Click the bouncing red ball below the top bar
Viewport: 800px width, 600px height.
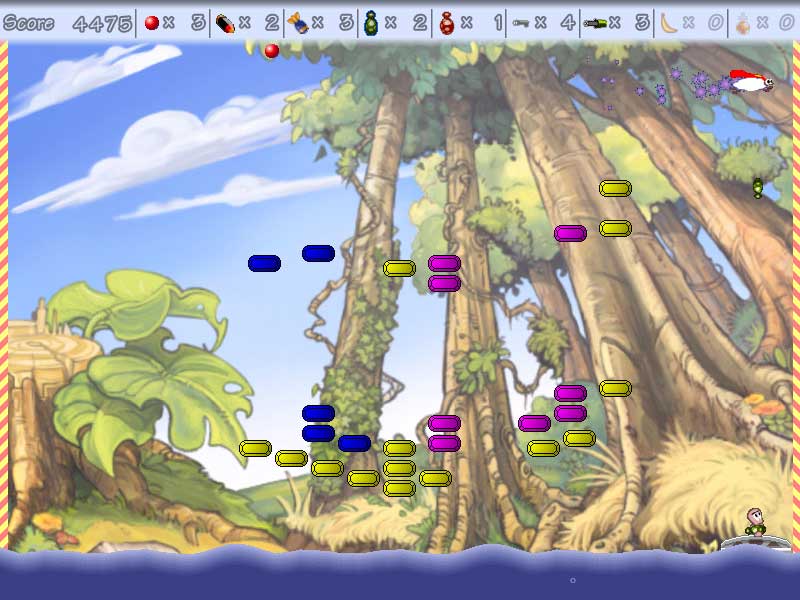click(271, 51)
